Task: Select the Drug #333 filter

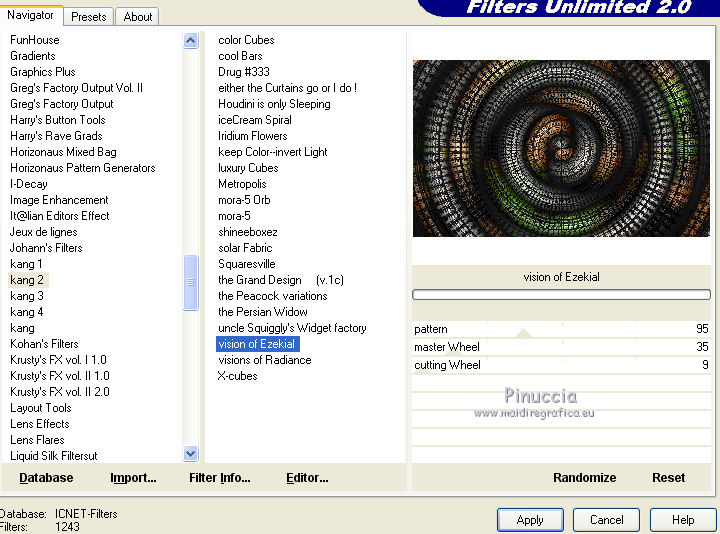Action: (244, 72)
